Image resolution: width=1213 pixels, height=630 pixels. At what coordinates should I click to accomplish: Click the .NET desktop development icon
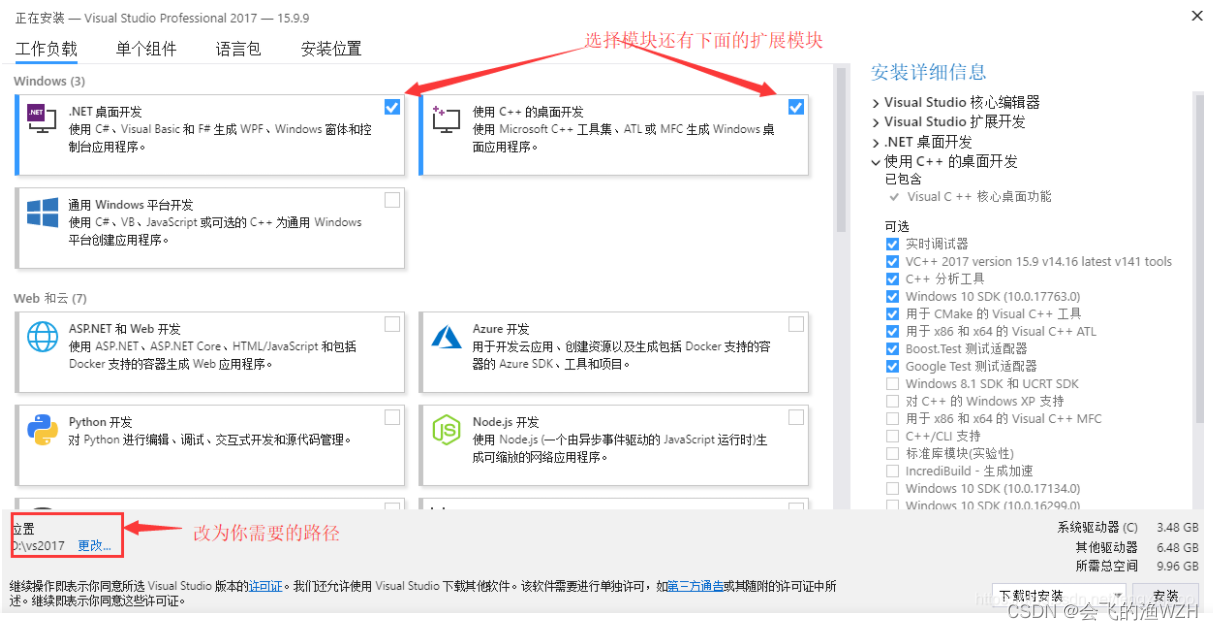(x=42, y=120)
